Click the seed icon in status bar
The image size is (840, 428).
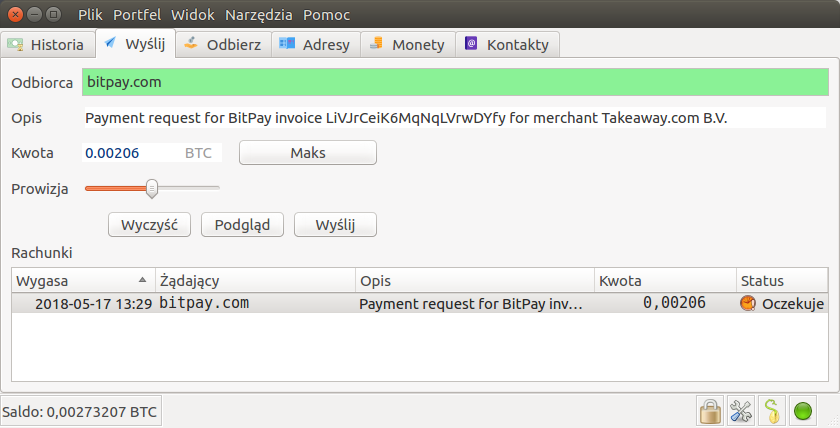click(x=772, y=410)
